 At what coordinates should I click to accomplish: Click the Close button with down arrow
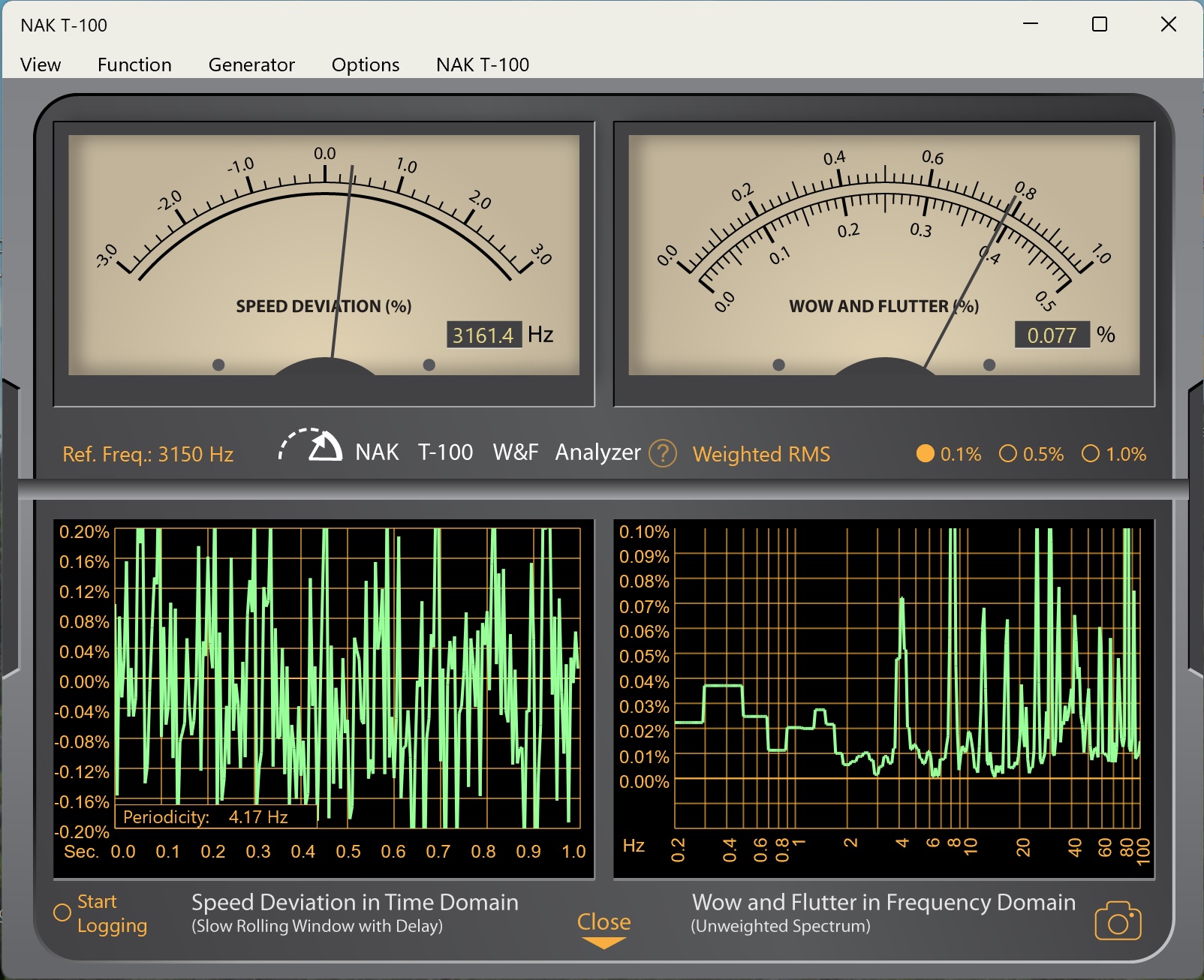[604, 930]
